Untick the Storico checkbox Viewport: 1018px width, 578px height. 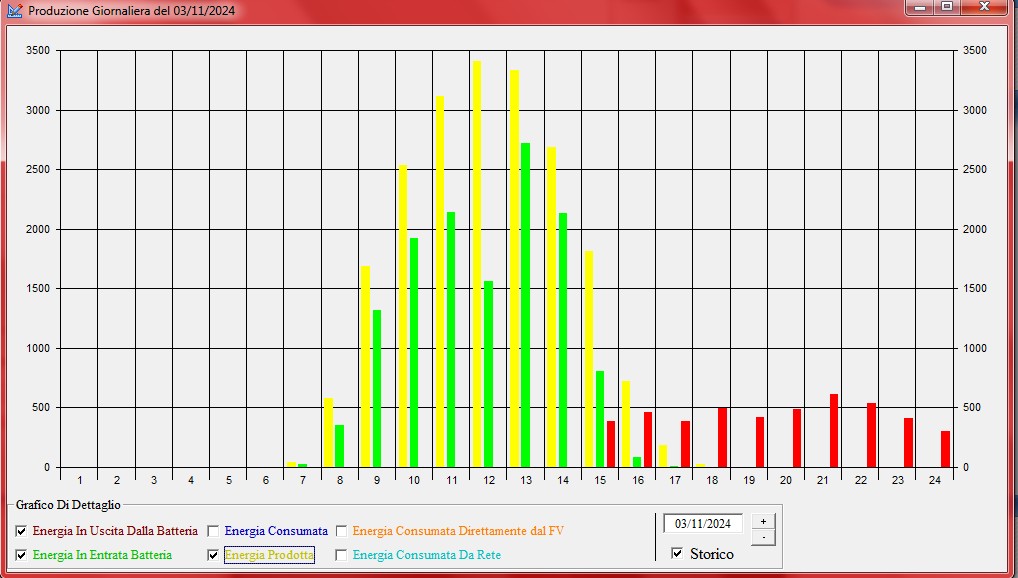point(677,553)
